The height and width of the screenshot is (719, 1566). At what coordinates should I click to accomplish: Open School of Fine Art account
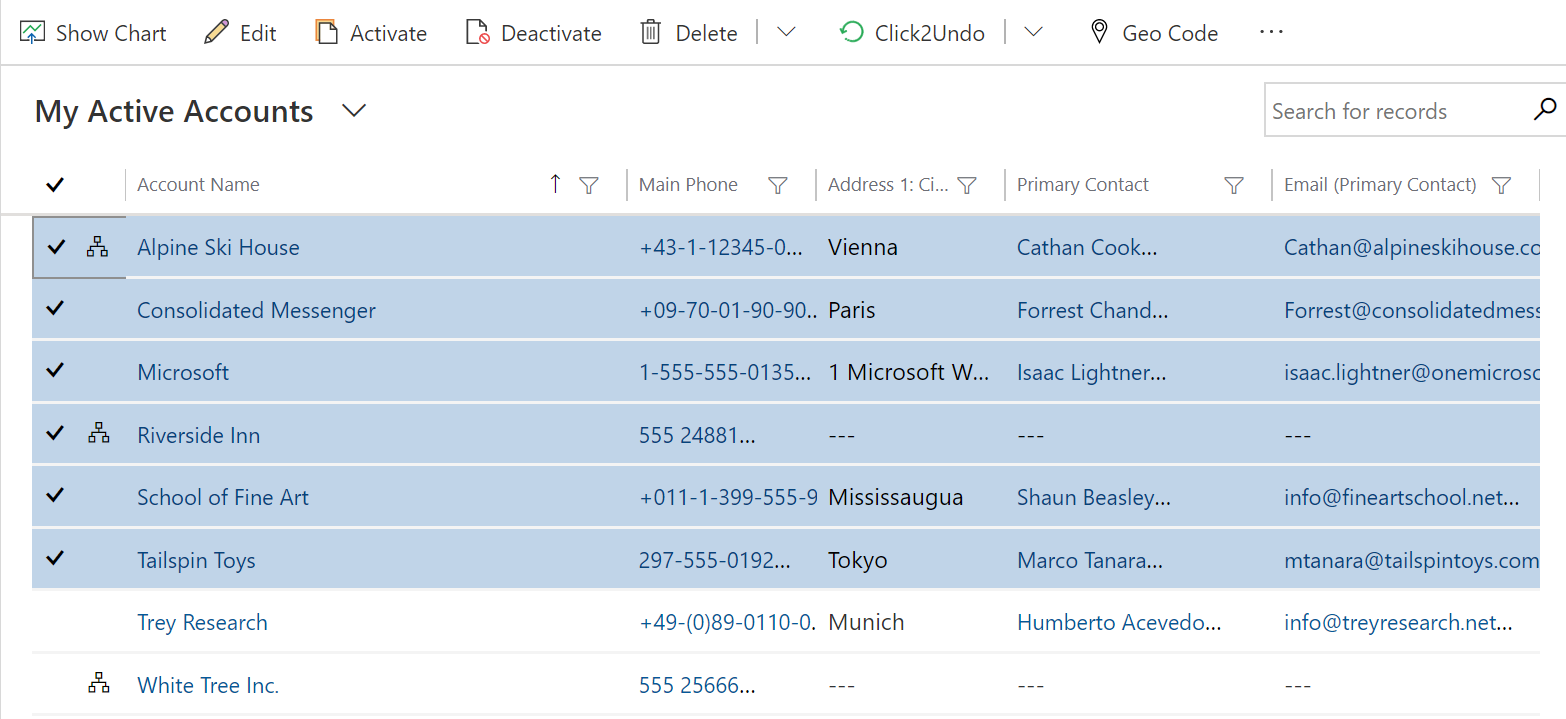coord(223,497)
